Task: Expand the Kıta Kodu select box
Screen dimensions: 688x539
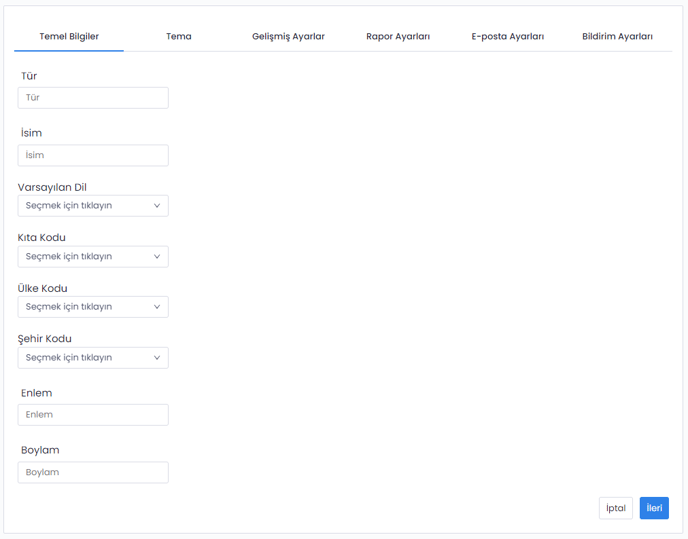Action: 92,257
